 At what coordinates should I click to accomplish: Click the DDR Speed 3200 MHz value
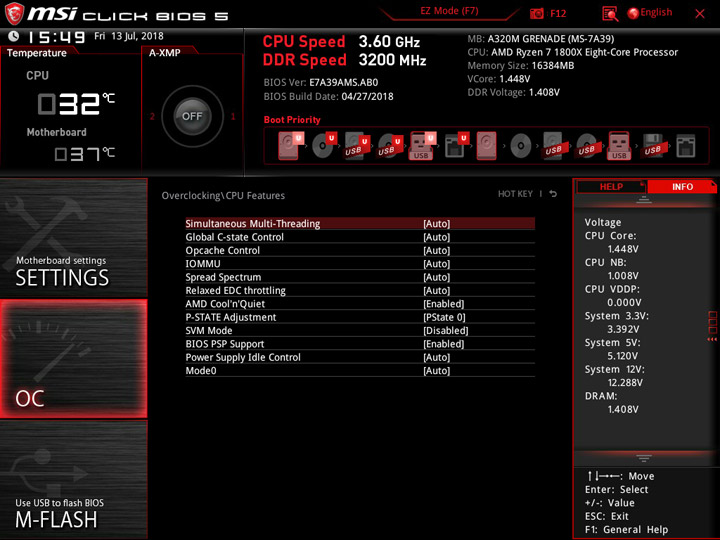pos(392,60)
